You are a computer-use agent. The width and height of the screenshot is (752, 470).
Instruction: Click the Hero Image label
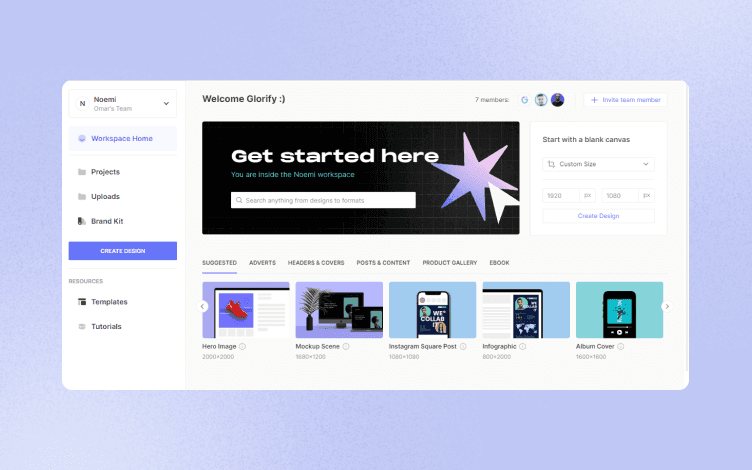219,346
